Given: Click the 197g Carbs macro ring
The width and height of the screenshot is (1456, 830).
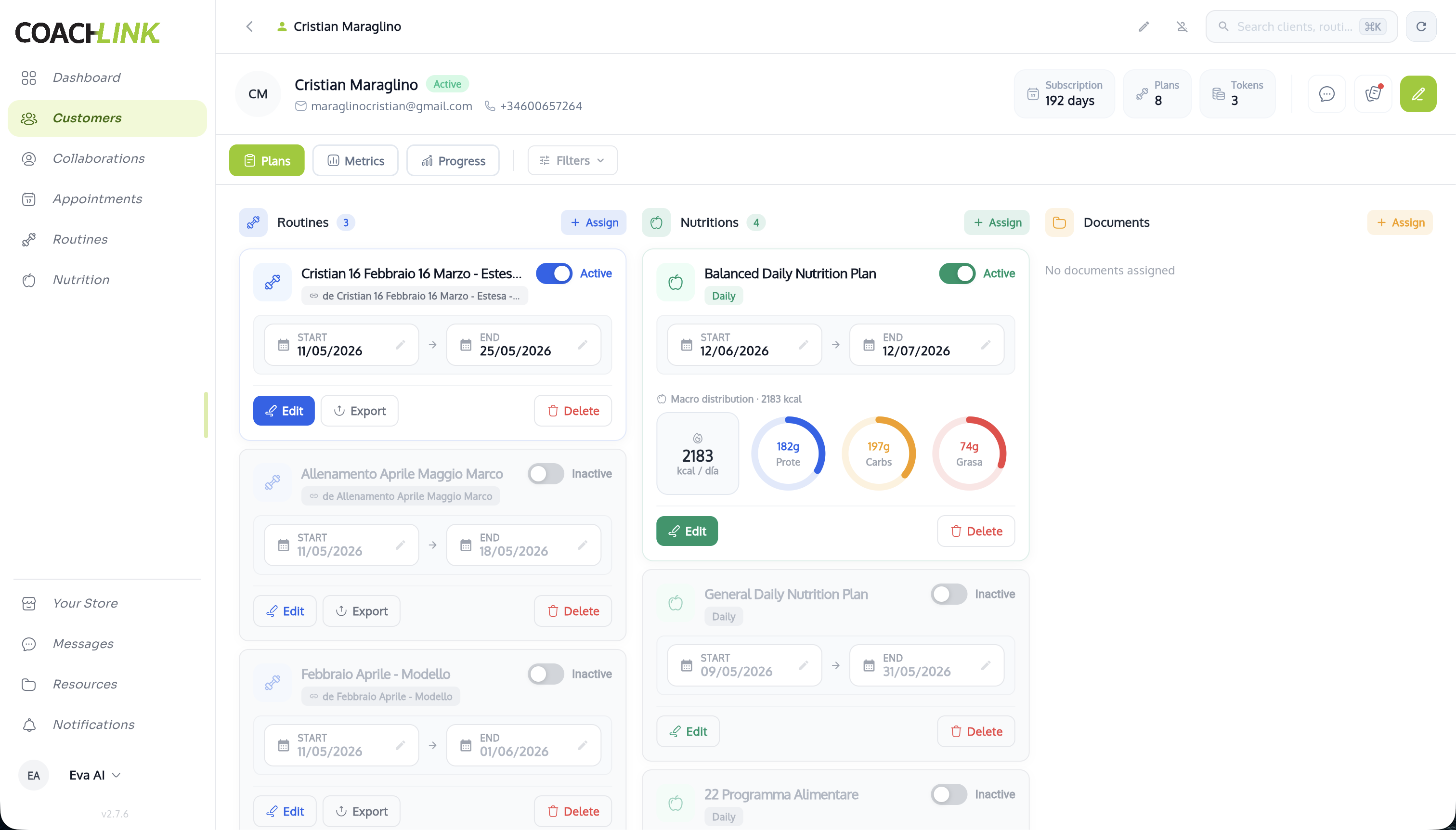Looking at the screenshot, I should point(879,453).
